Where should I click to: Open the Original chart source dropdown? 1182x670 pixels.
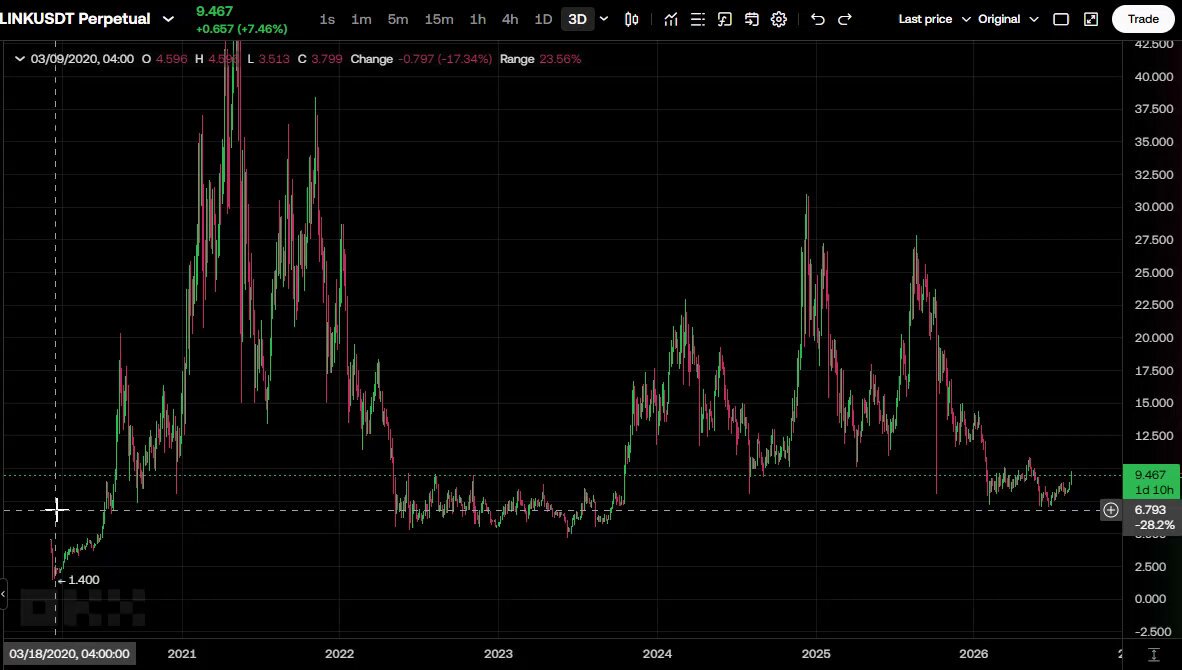[1008, 20]
